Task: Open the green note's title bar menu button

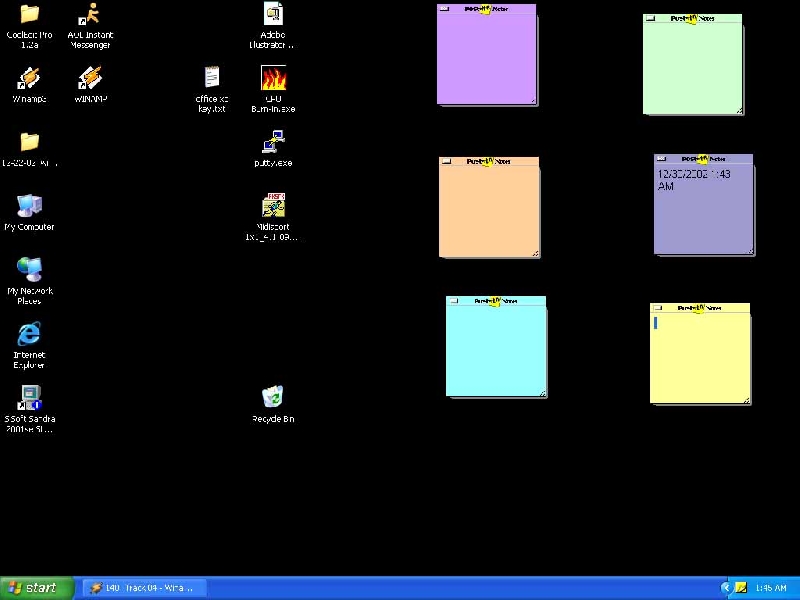Action: 650,19
